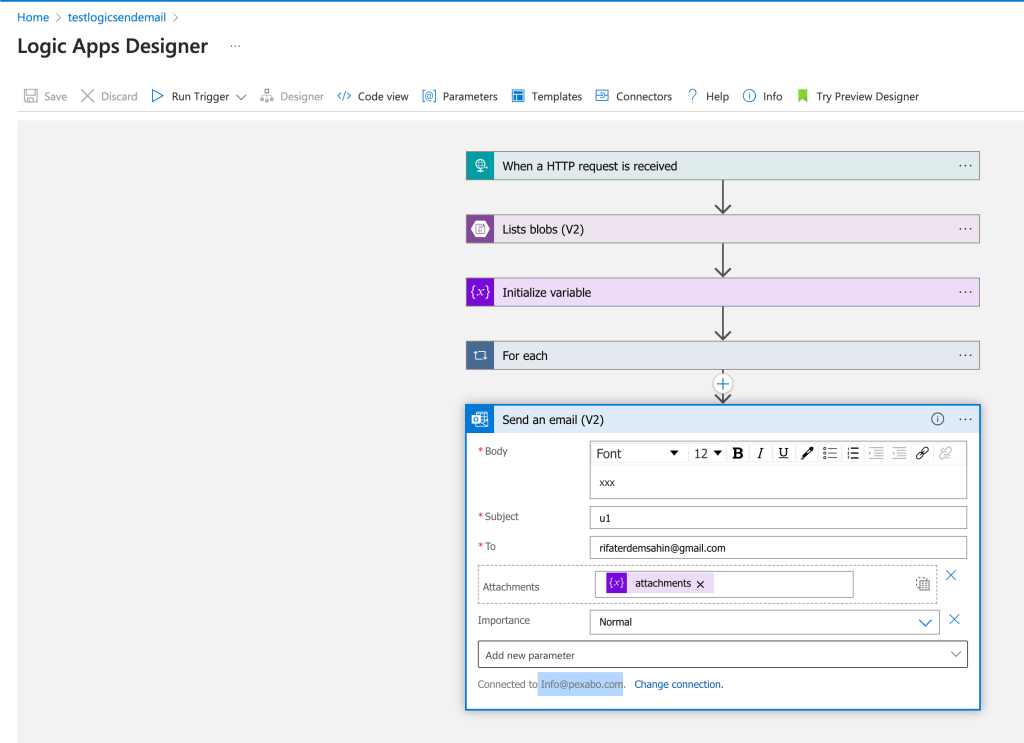This screenshot has width=1024, height=743.
Task: Open the Font family dropdown
Action: (637, 453)
